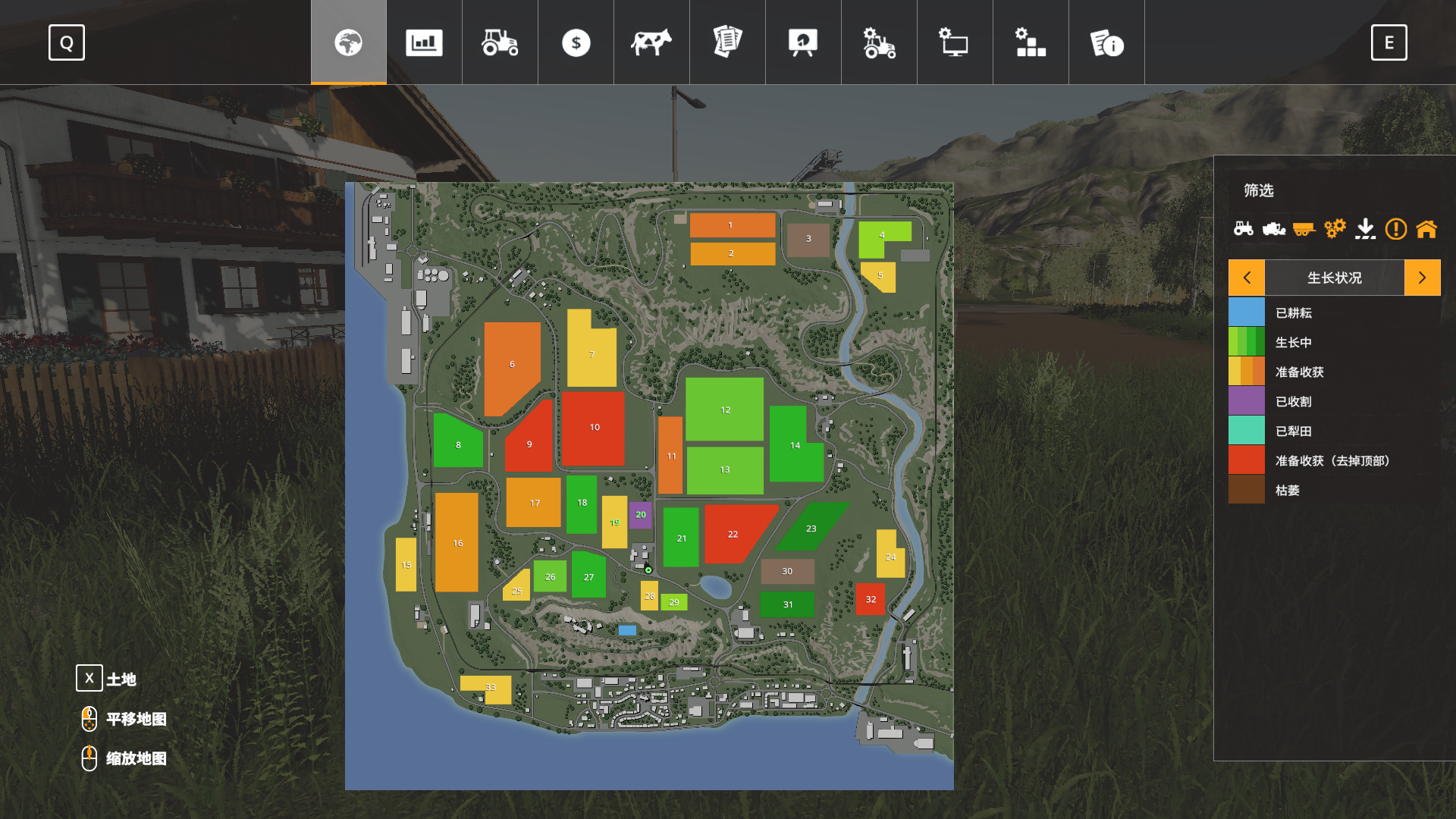Select purple field 20 on the map
1456x819 pixels.
click(x=641, y=515)
